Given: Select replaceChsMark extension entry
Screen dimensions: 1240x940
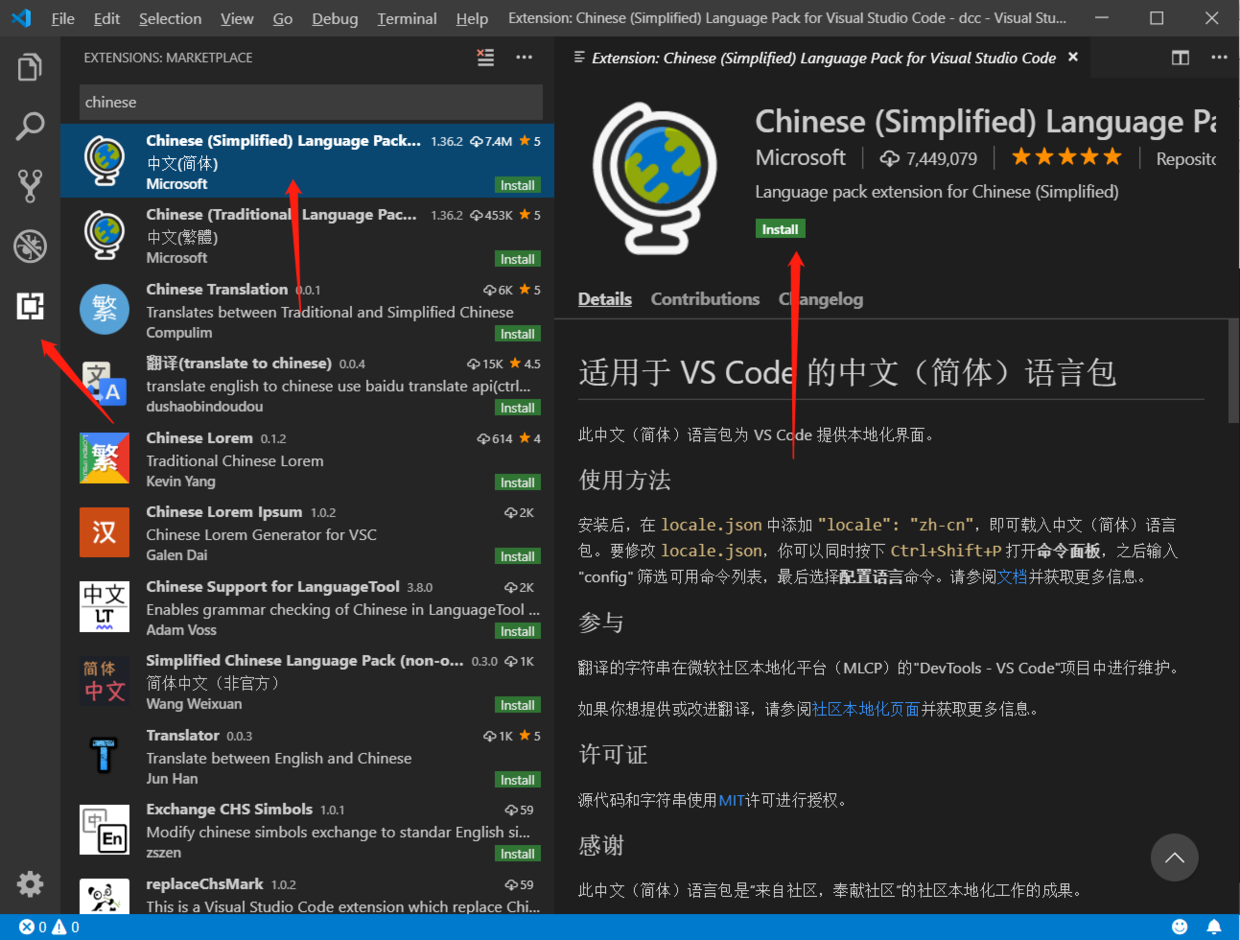Looking at the screenshot, I should (307, 892).
